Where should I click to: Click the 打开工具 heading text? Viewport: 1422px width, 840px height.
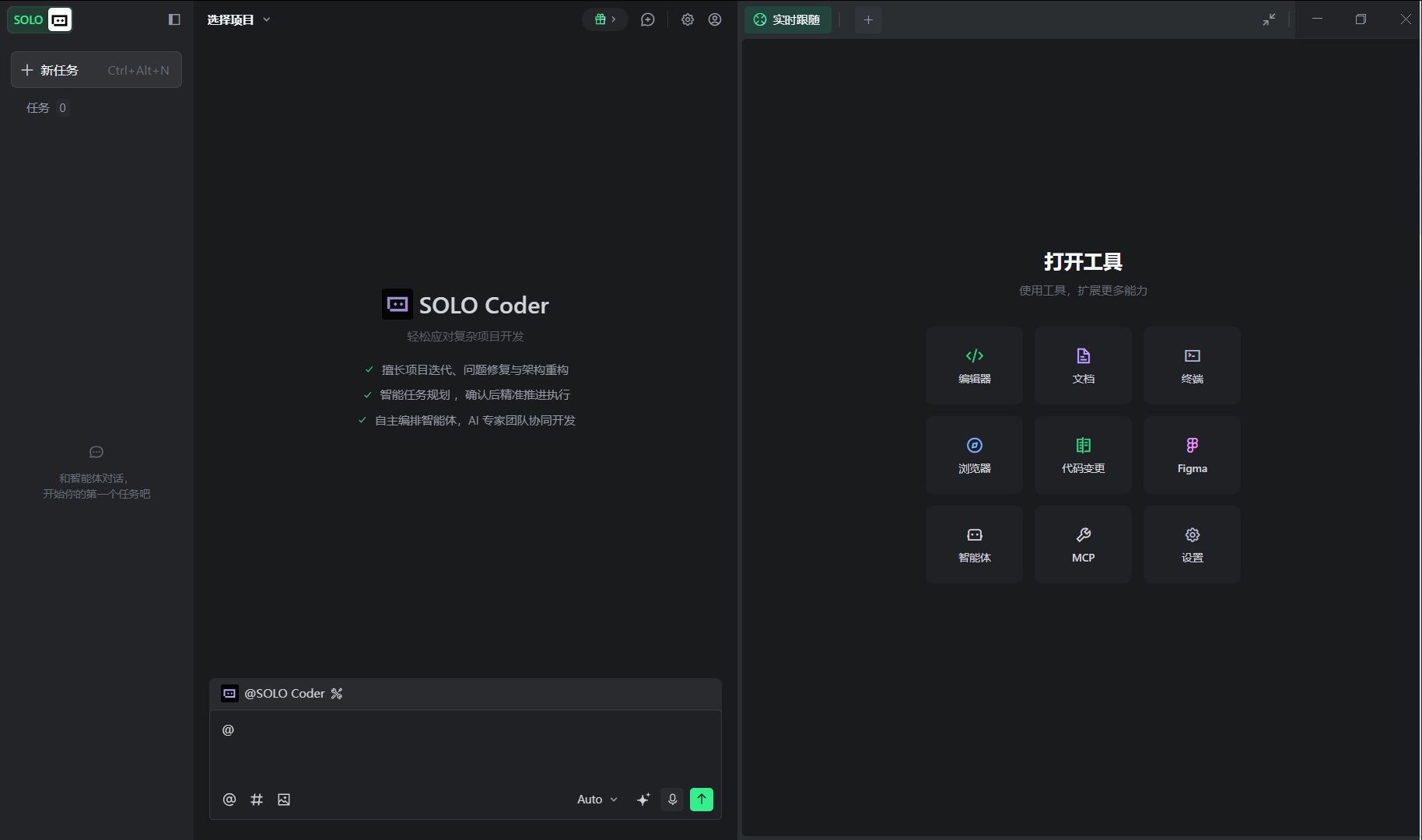[1083, 261]
